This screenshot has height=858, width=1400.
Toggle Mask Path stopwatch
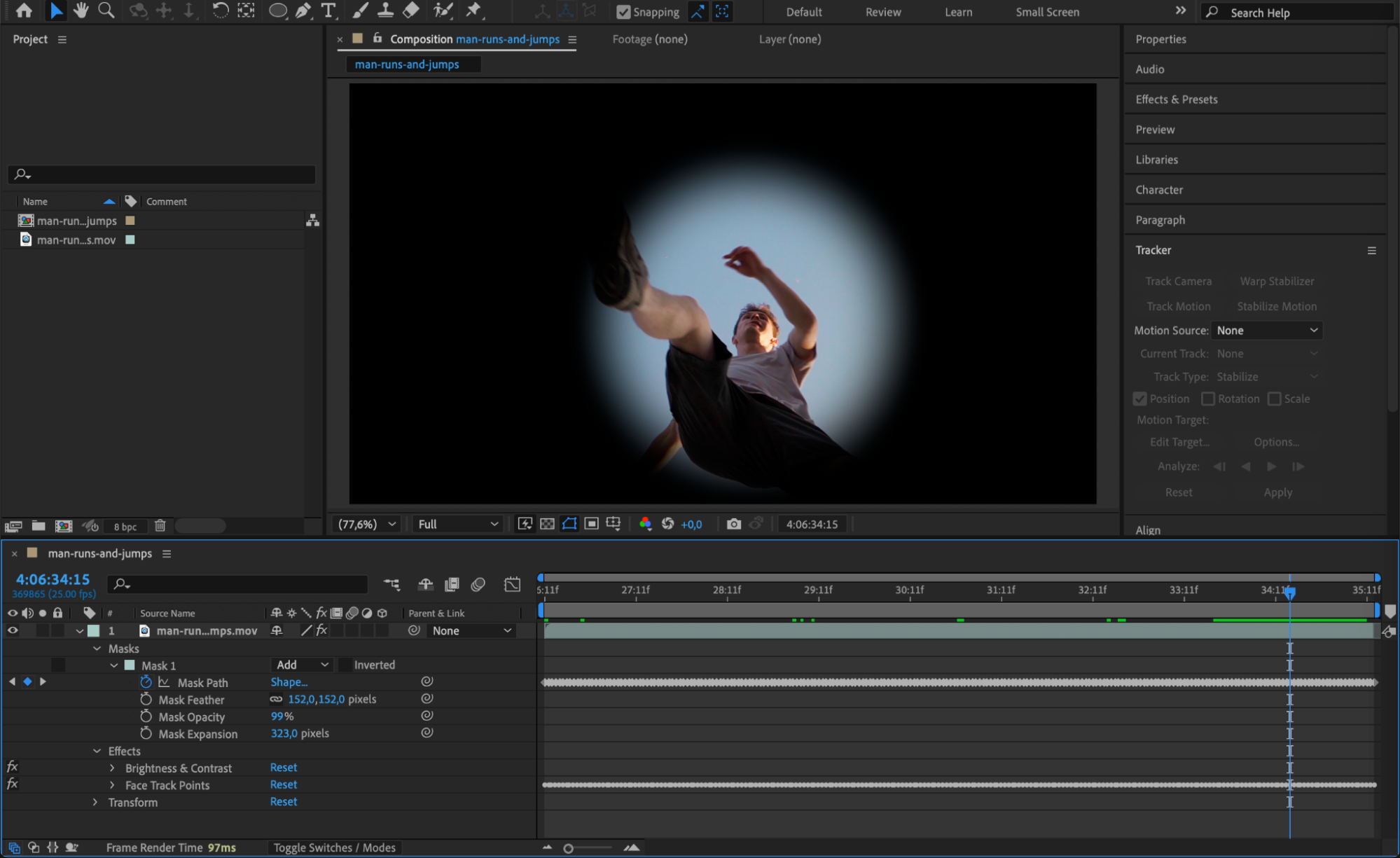pyautogui.click(x=146, y=682)
